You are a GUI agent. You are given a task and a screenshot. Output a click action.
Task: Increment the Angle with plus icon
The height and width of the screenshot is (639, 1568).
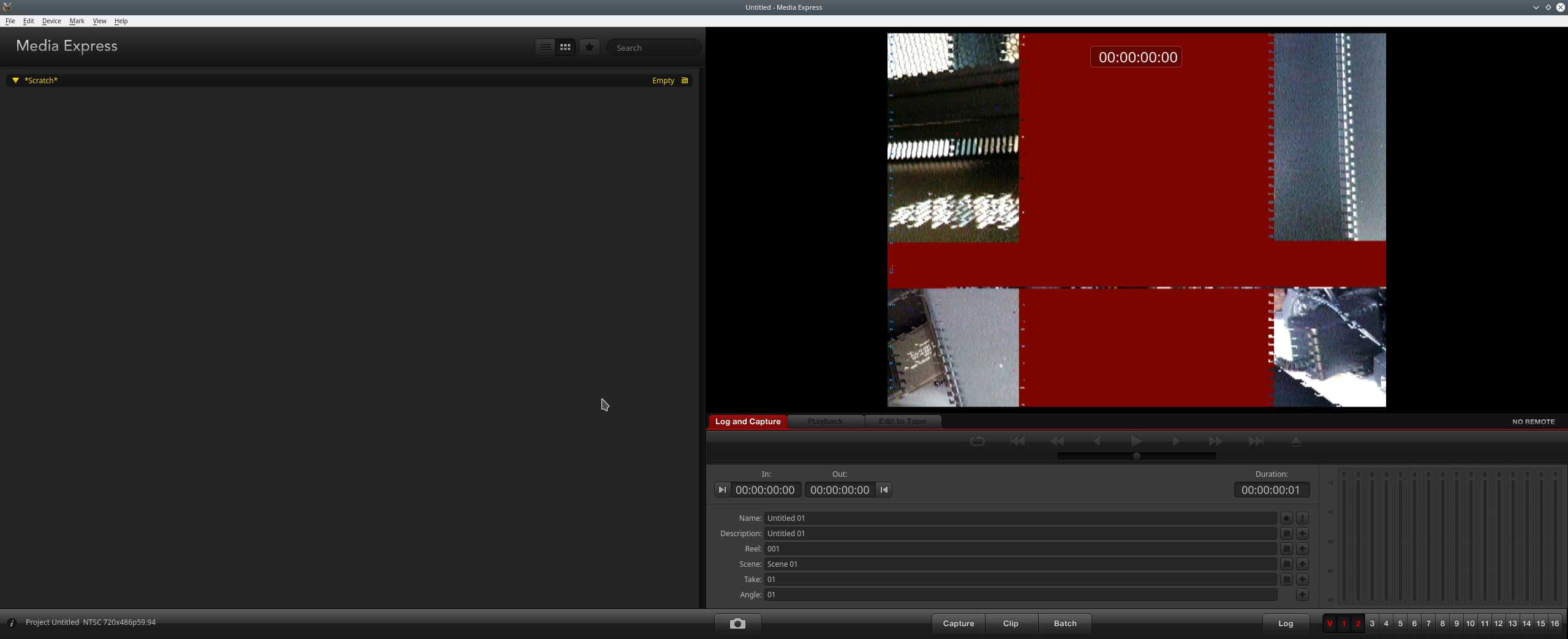pos(1302,594)
